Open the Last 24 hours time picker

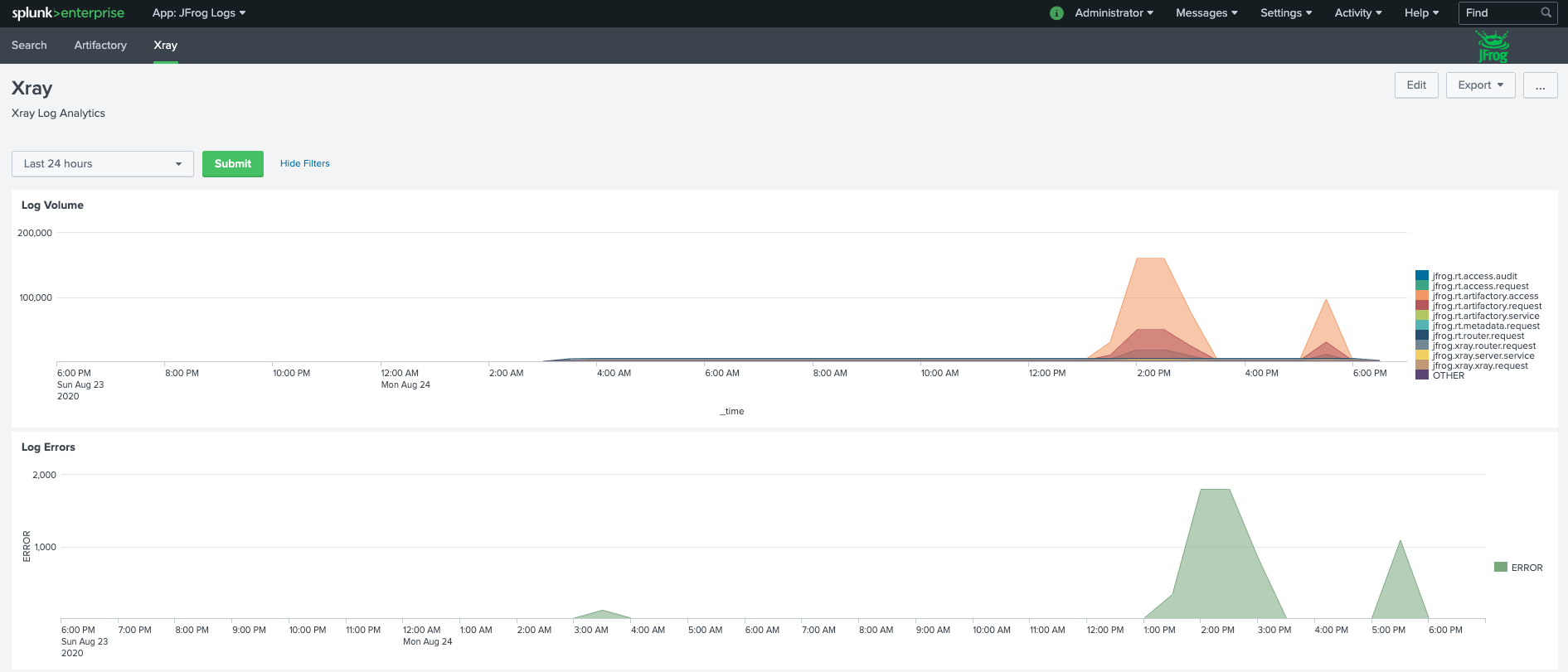point(103,164)
